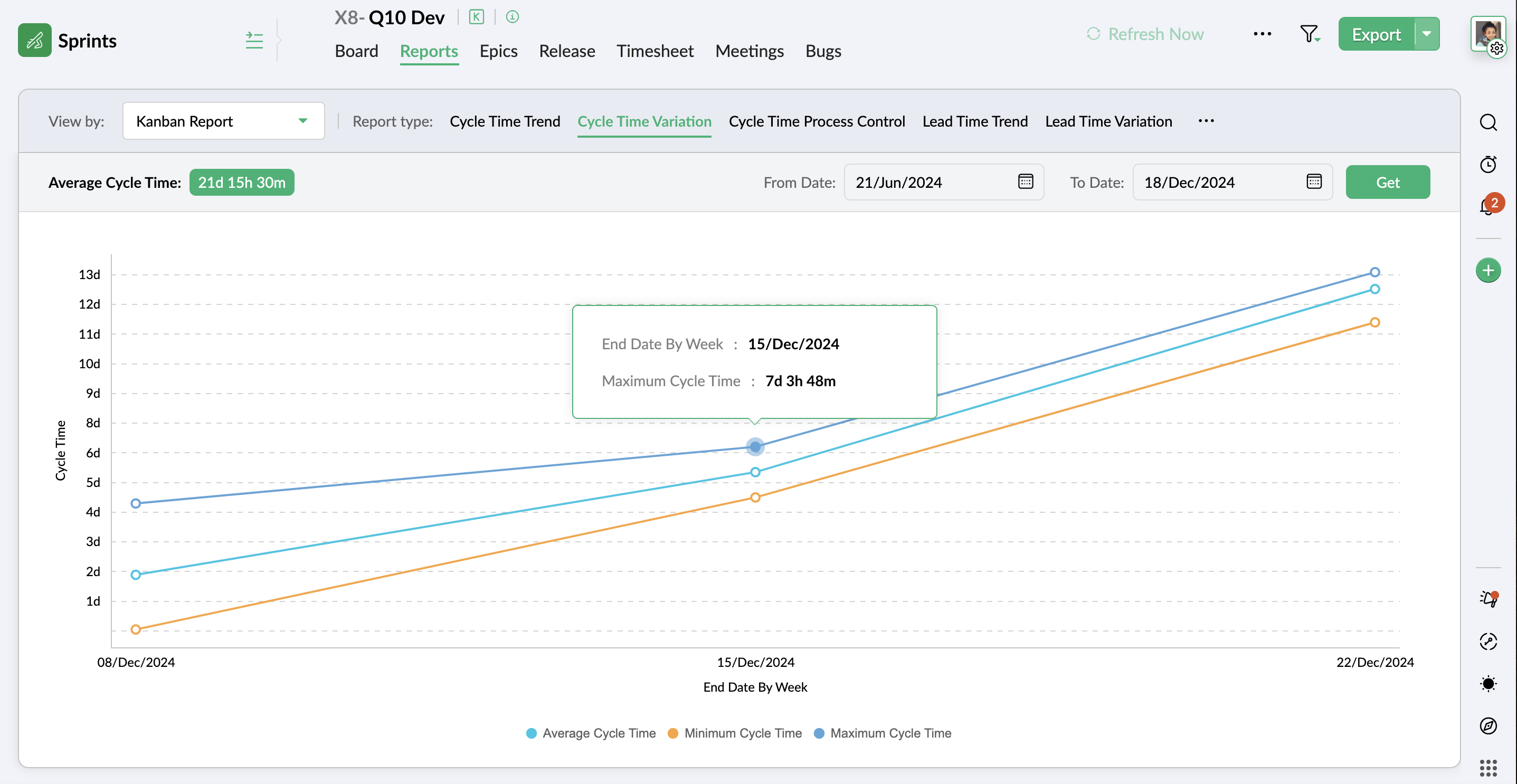Open the project info icon
This screenshot has height=784, width=1517.
(x=513, y=17)
